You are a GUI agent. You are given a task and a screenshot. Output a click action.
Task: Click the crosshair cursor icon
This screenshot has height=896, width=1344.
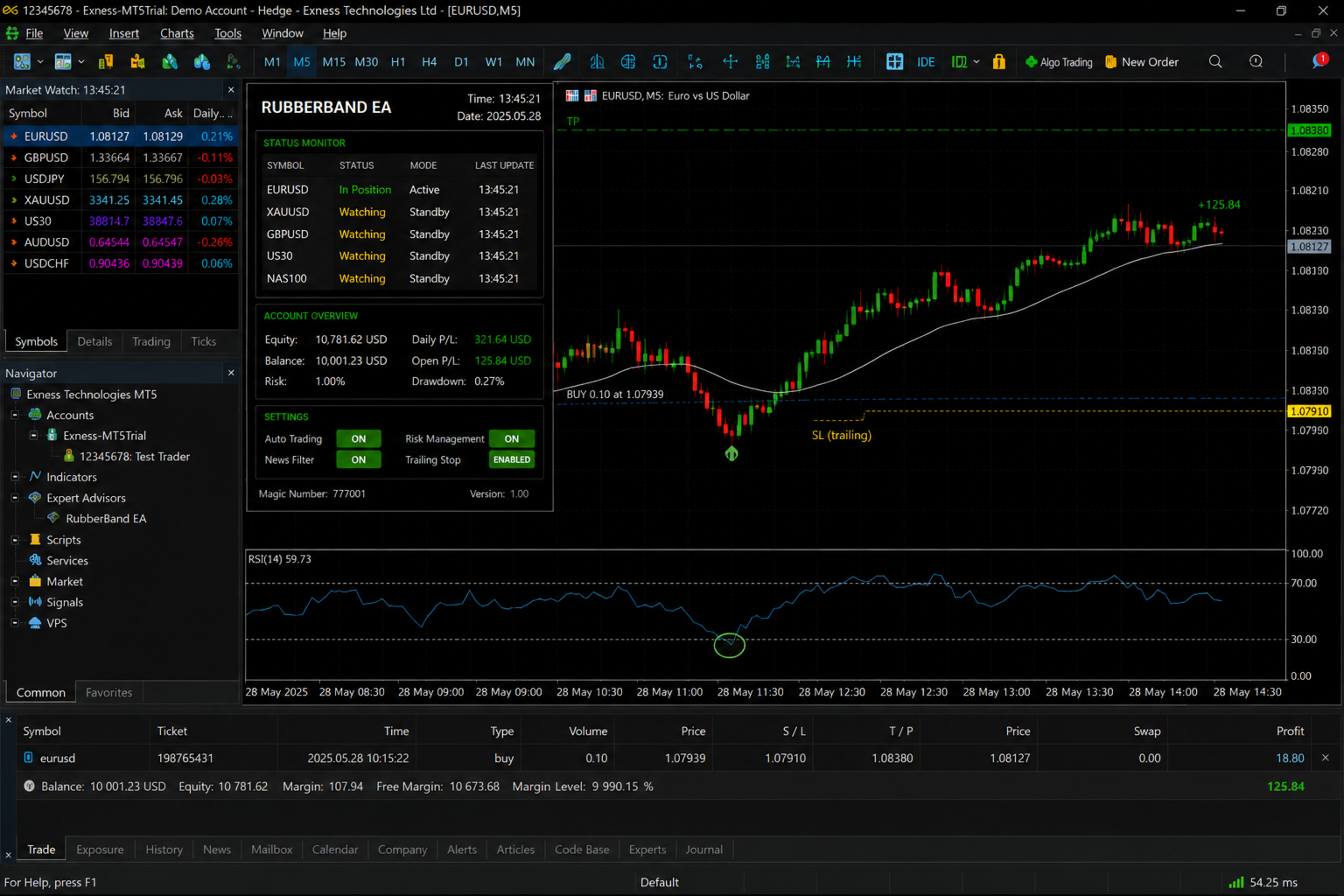[730, 61]
